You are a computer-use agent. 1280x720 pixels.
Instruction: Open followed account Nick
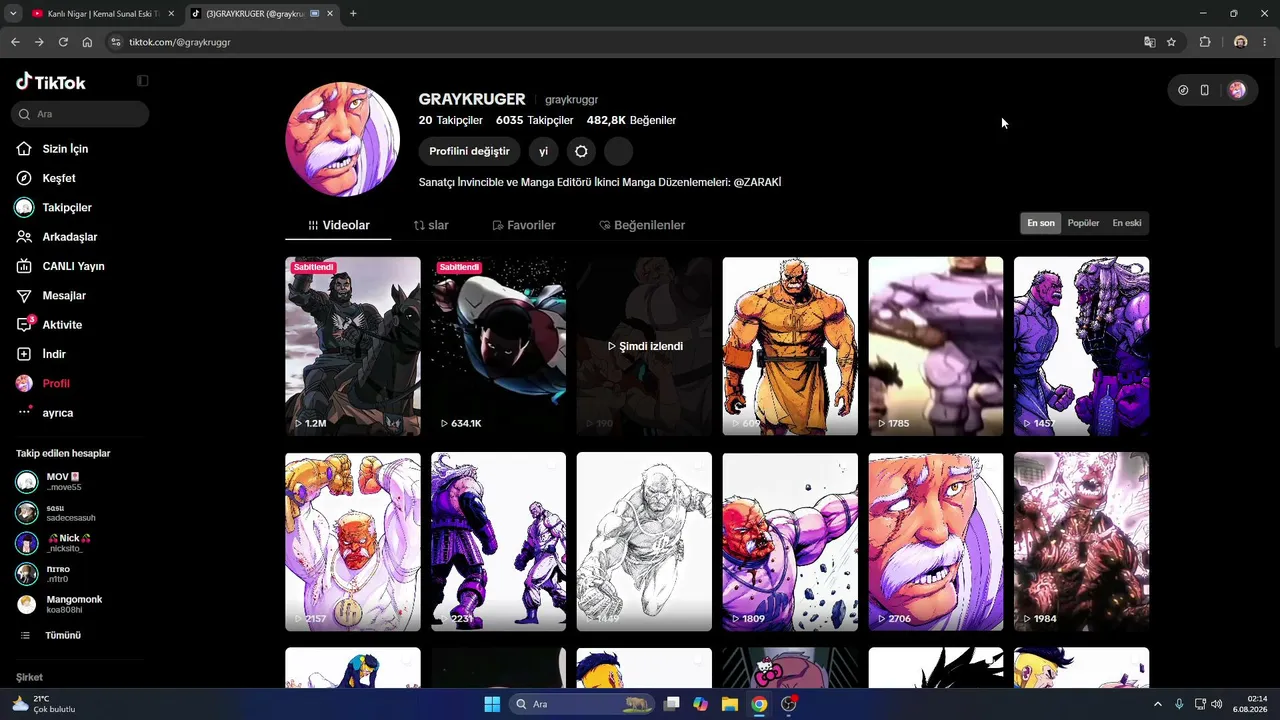coord(70,543)
